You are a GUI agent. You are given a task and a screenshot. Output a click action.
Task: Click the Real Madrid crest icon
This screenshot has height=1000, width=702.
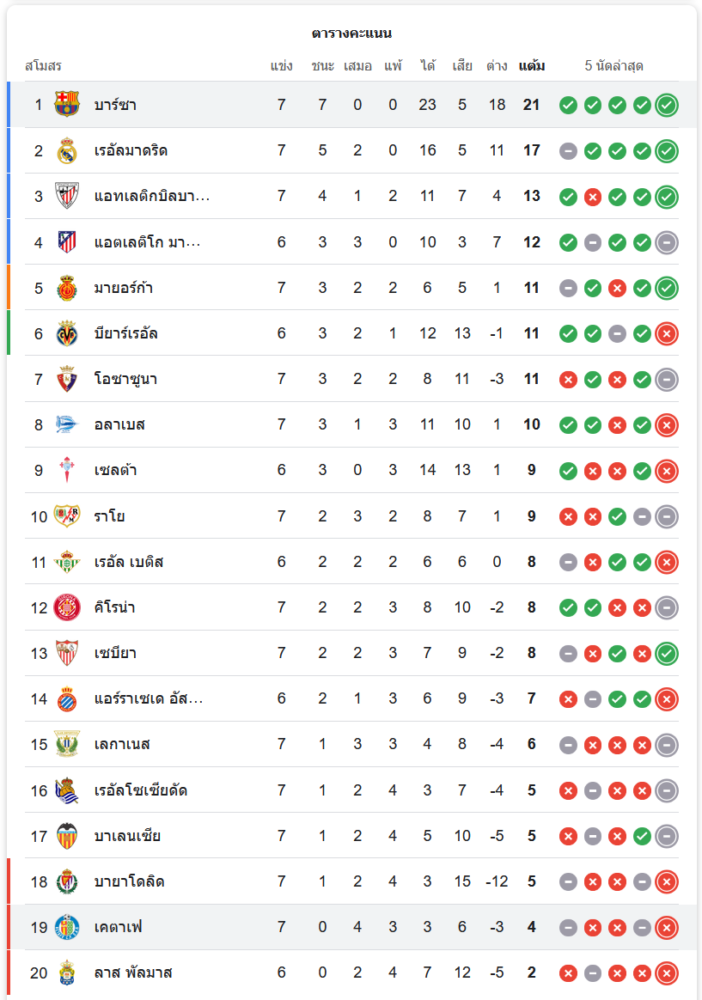[x=67, y=151]
